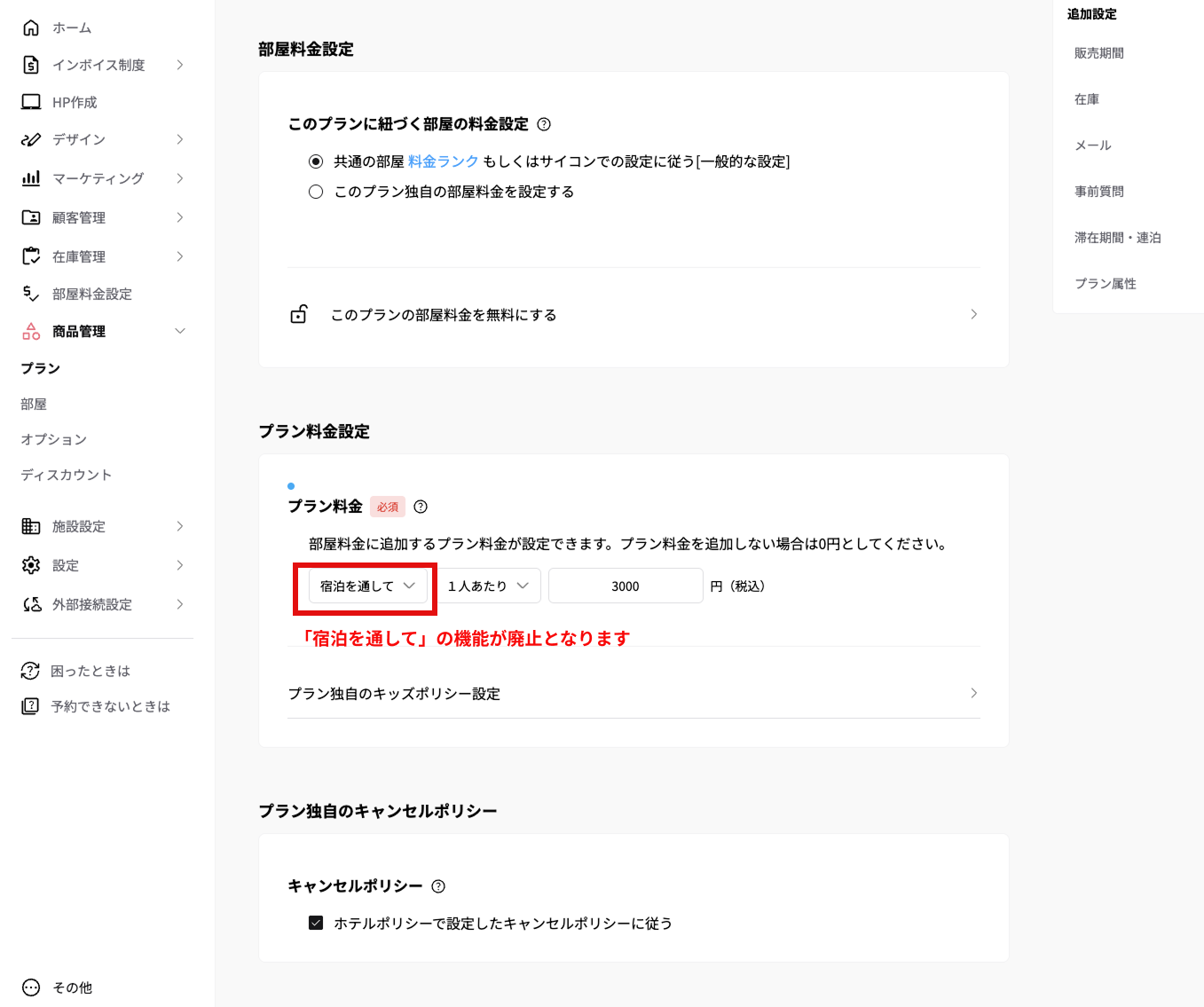The height and width of the screenshot is (1007, 1204).
Task: Open オプション in sidebar submenu
Action: point(54,439)
